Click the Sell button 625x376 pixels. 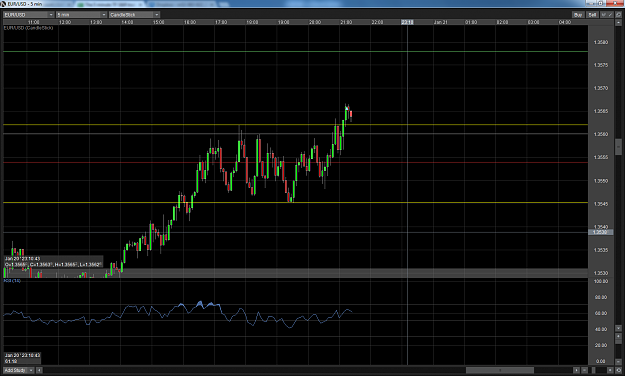click(592, 14)
